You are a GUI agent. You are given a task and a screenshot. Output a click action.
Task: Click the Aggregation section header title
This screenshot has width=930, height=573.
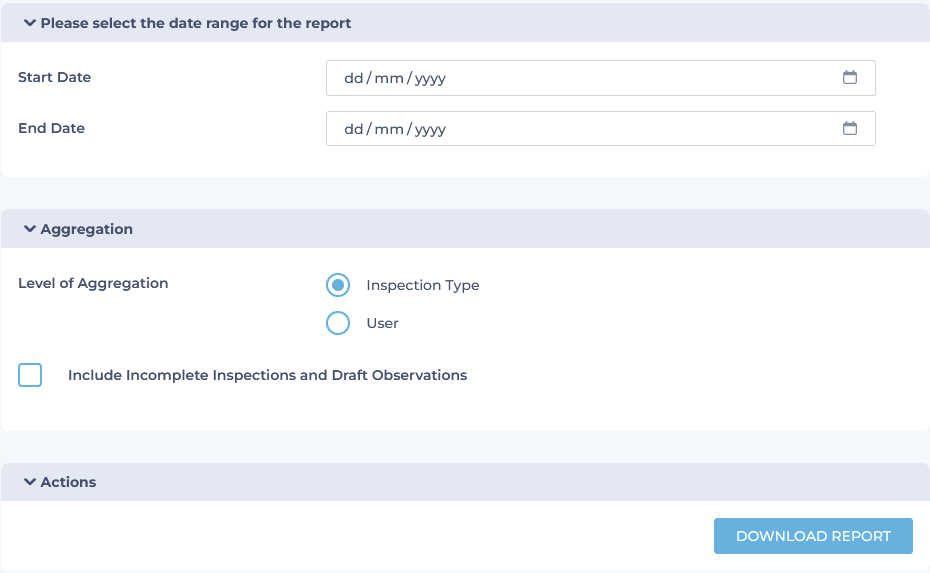tap(87, 229)
